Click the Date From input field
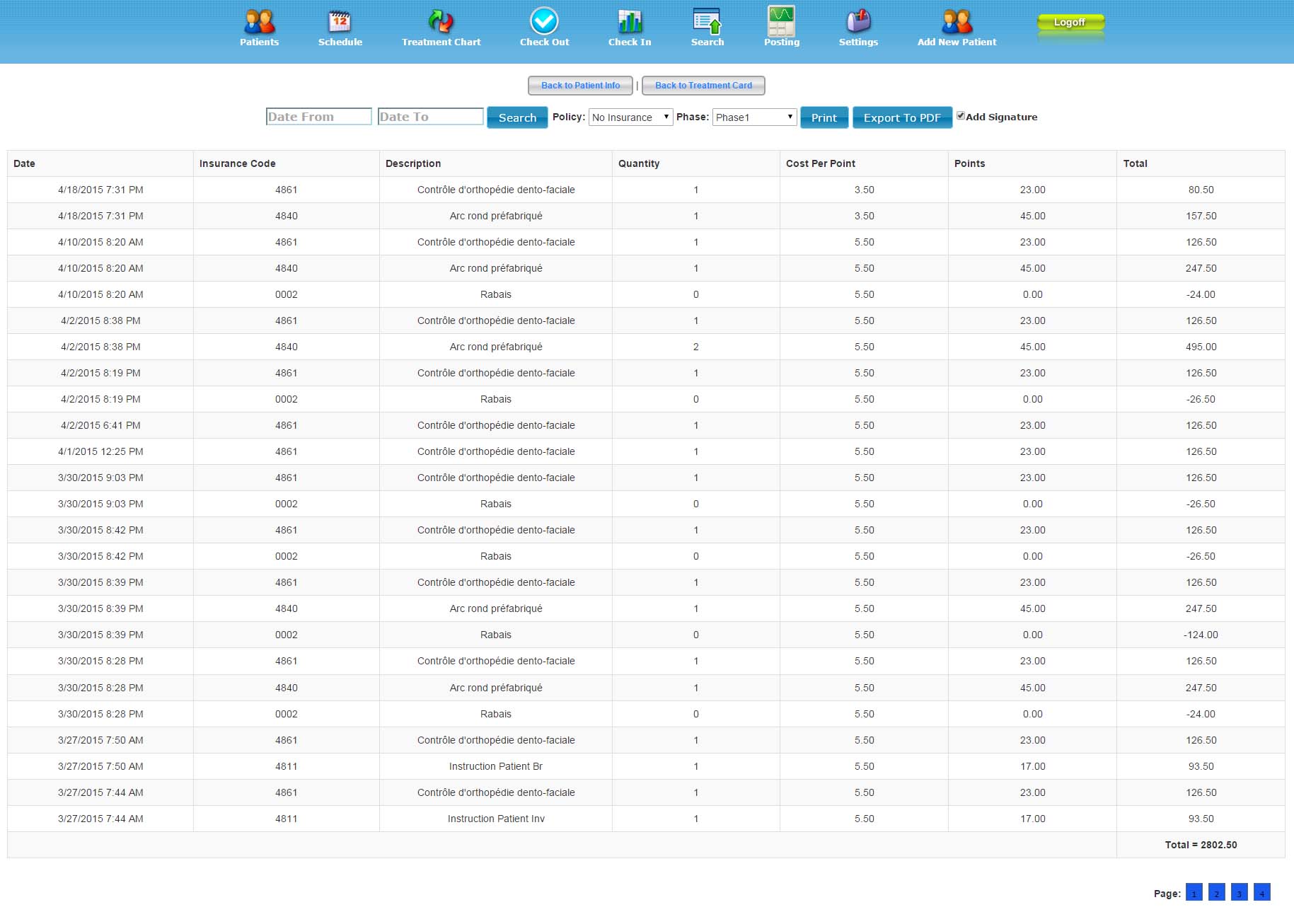Image resolution: width=1294 pixels, height=924 pixels. pyautogui.click(x=318, y=117)
